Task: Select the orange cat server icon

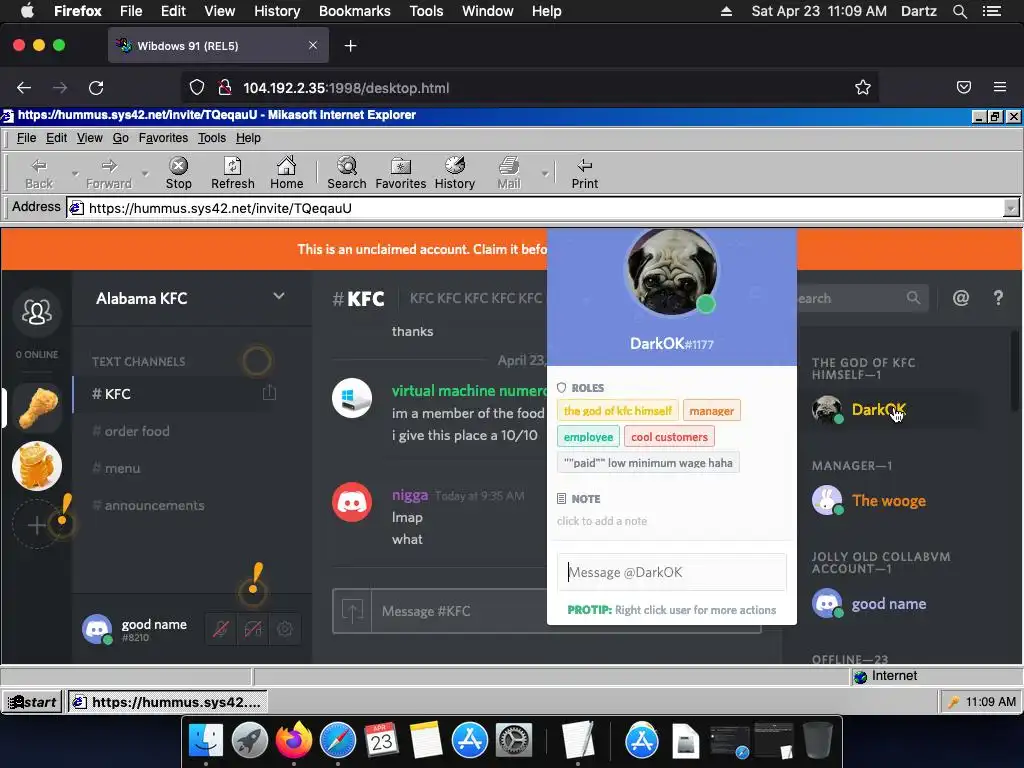Action: pos(37,466)
